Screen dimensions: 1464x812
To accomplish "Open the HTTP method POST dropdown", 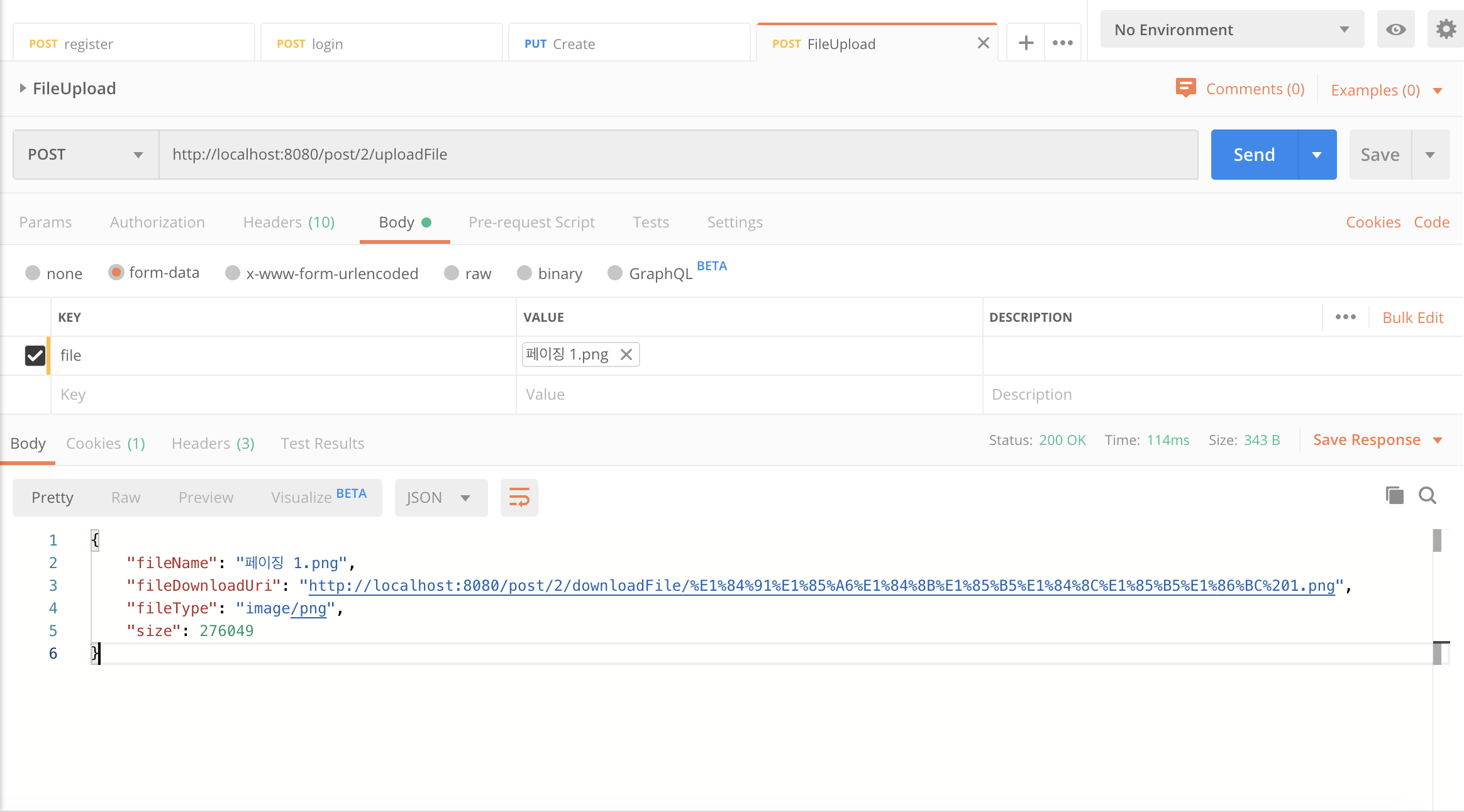I will [x=86, y=155].
